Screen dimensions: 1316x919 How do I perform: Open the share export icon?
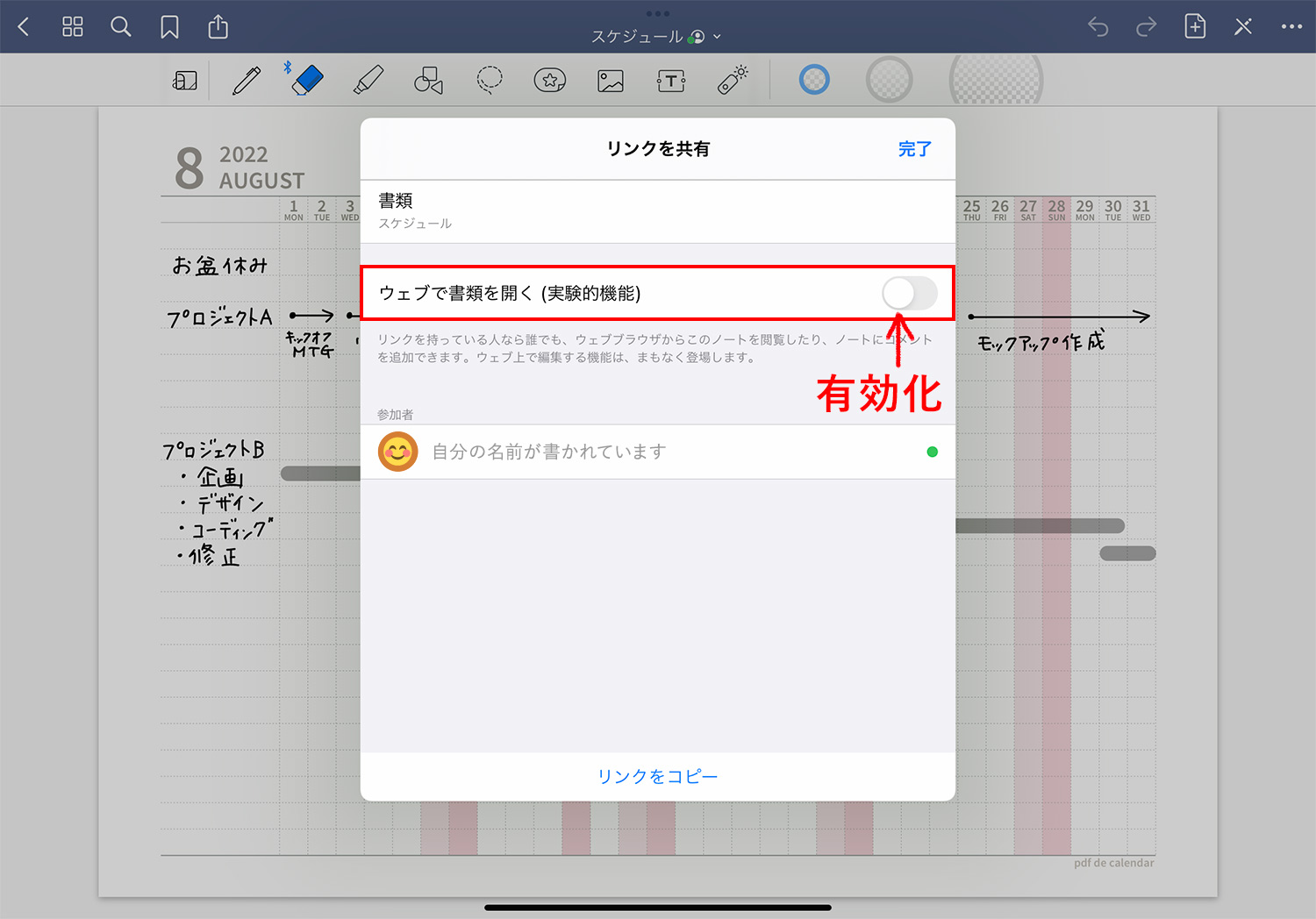(218, 26)
